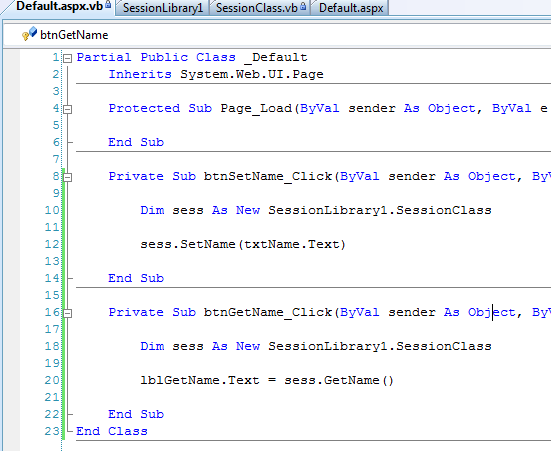Collapse the btnSetName_Click sub
Image resolution: width=551 pixels, height=451 pixels.
pos(67,177)
